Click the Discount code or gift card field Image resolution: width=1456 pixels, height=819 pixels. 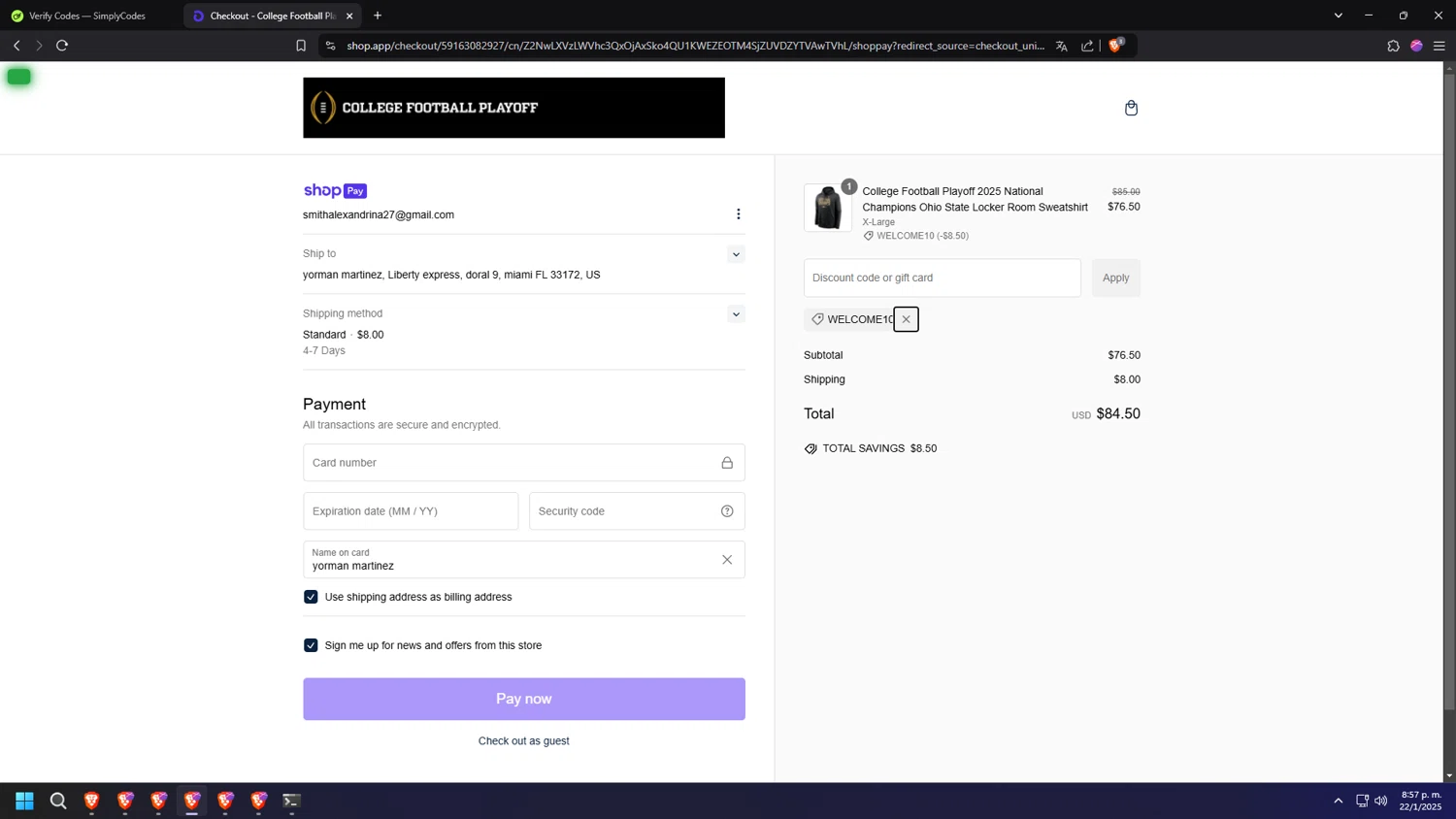tap(942, 278)
